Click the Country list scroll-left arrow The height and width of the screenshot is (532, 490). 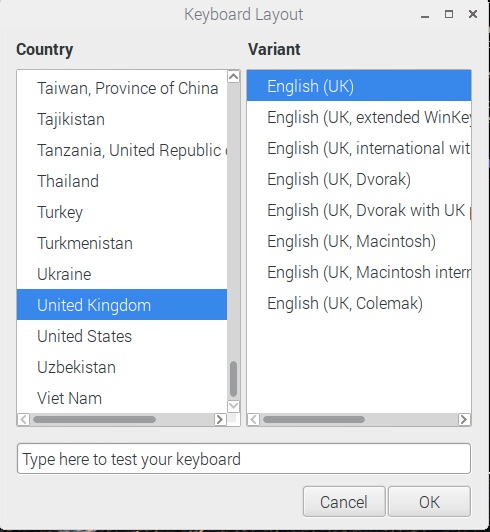pyautogui.click(x=23, y=419)
